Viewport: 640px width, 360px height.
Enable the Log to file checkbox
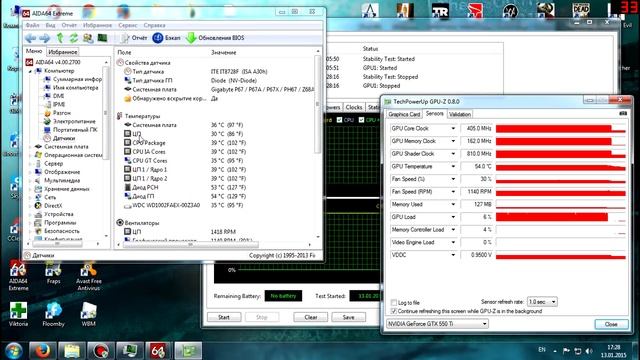pyautogui.click(x=394, y=303)
